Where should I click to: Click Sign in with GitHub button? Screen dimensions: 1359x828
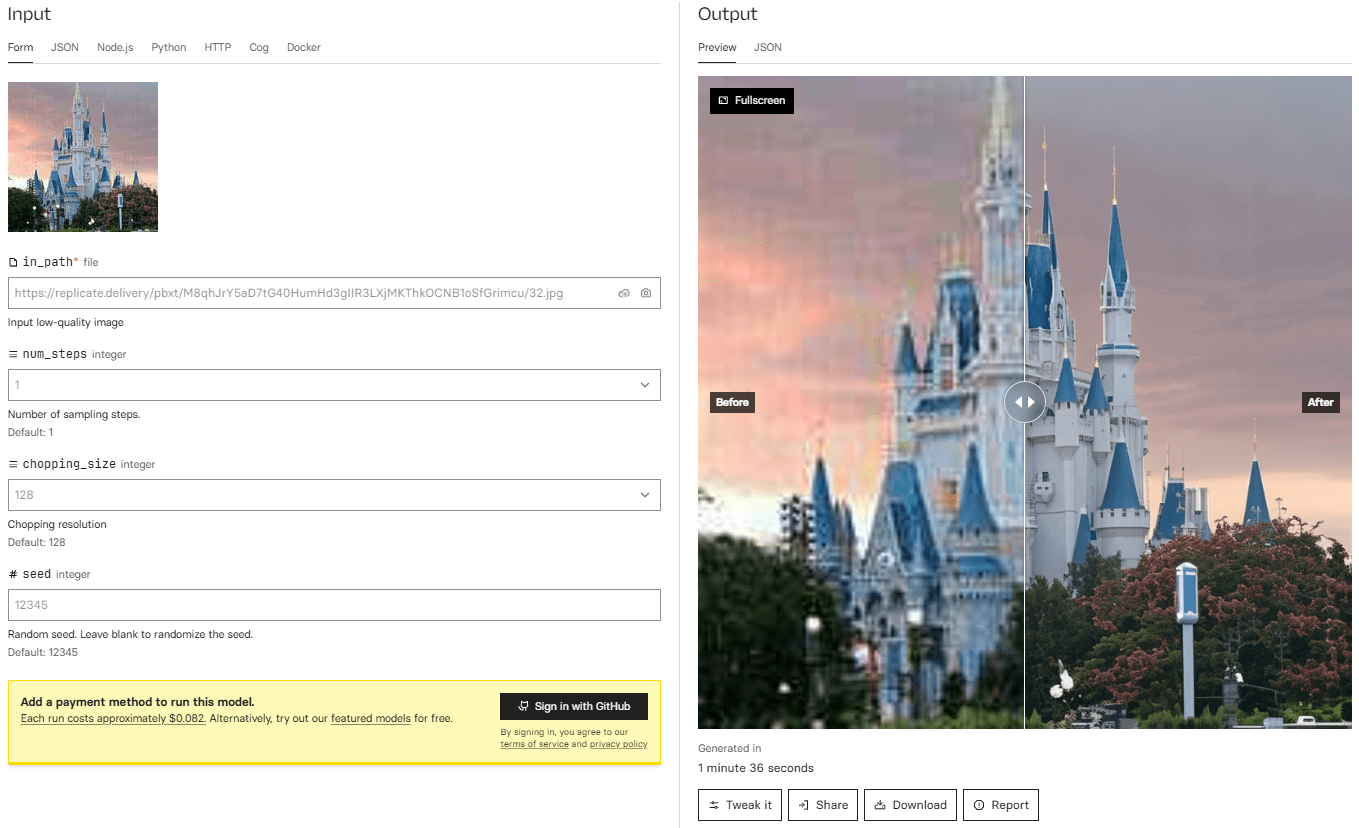point(574,706)
